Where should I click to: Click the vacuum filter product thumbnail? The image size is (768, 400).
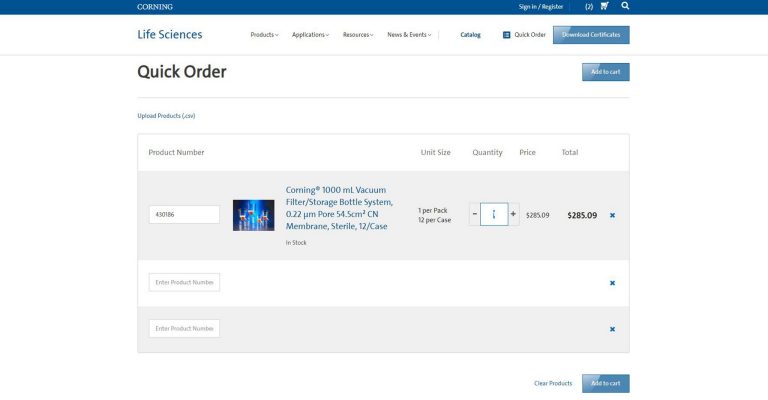254,215
